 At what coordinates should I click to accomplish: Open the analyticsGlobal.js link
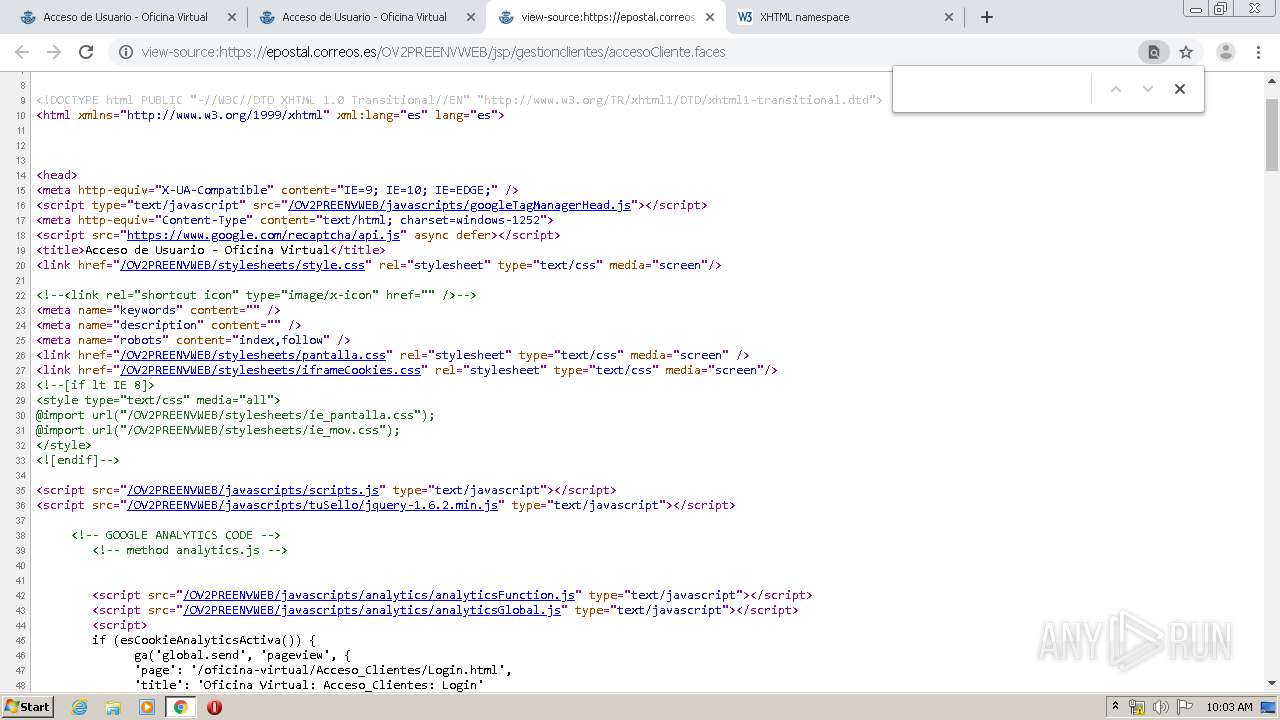click(x=372, y=610)
